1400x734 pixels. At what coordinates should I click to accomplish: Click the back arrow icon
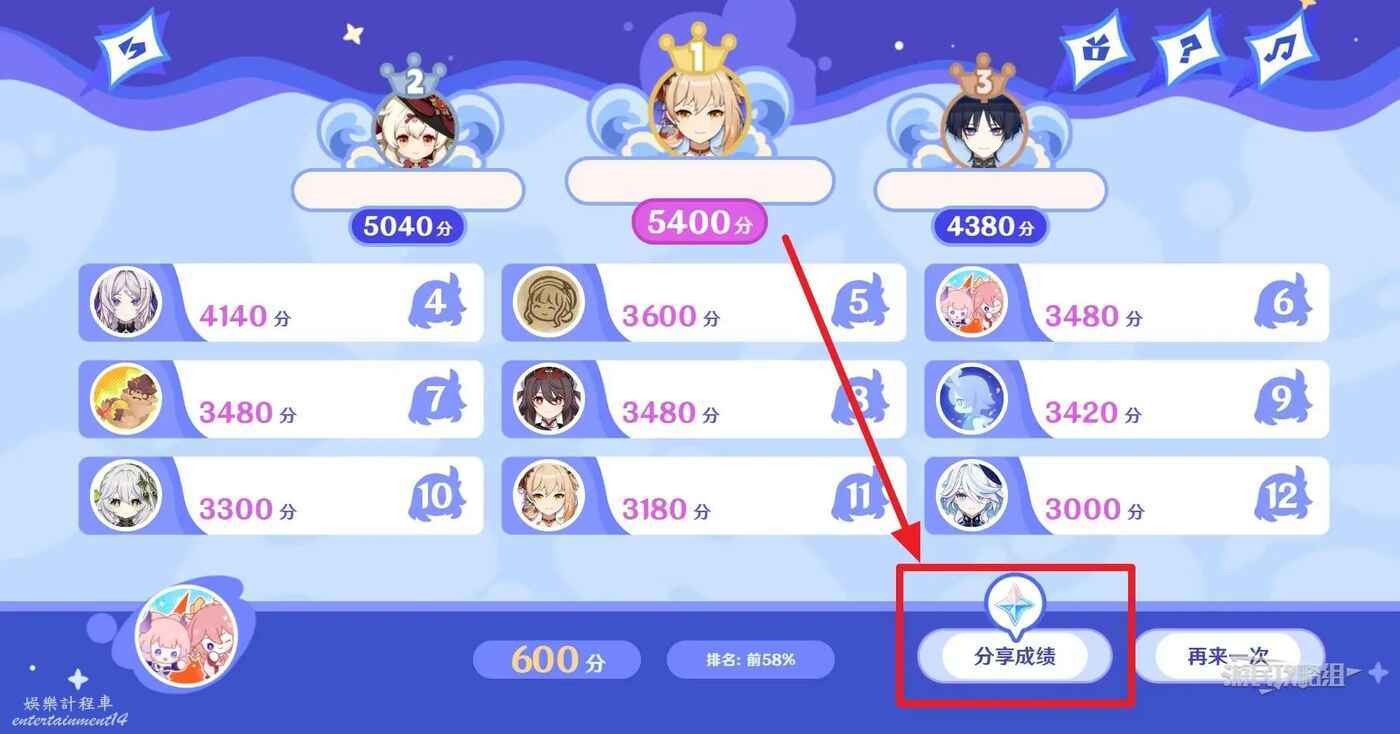pyautogui.click(x=132, y=50)
